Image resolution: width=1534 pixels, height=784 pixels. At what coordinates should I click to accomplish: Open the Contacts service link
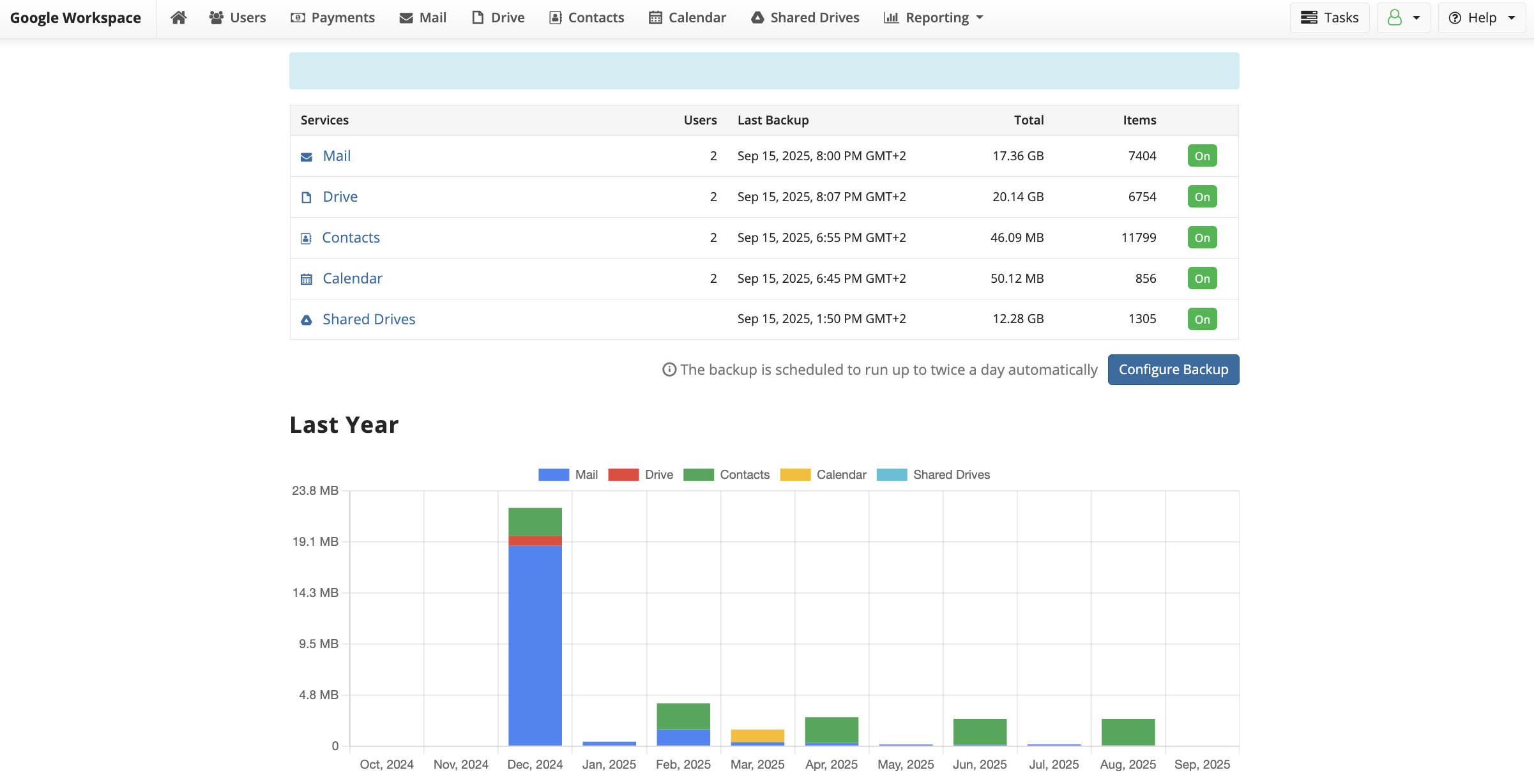pos(351,237)
